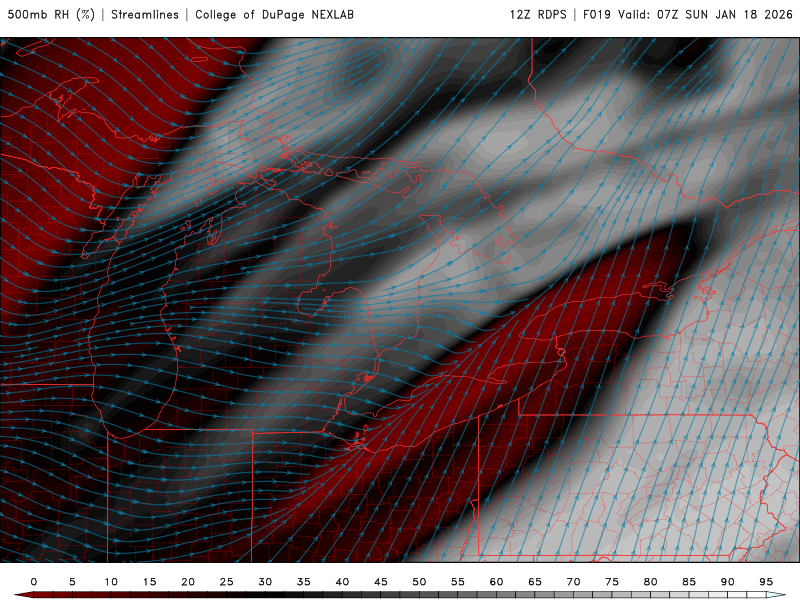Select the "90" label on the legend
The image size is (800, 600).
pos(728,582)
